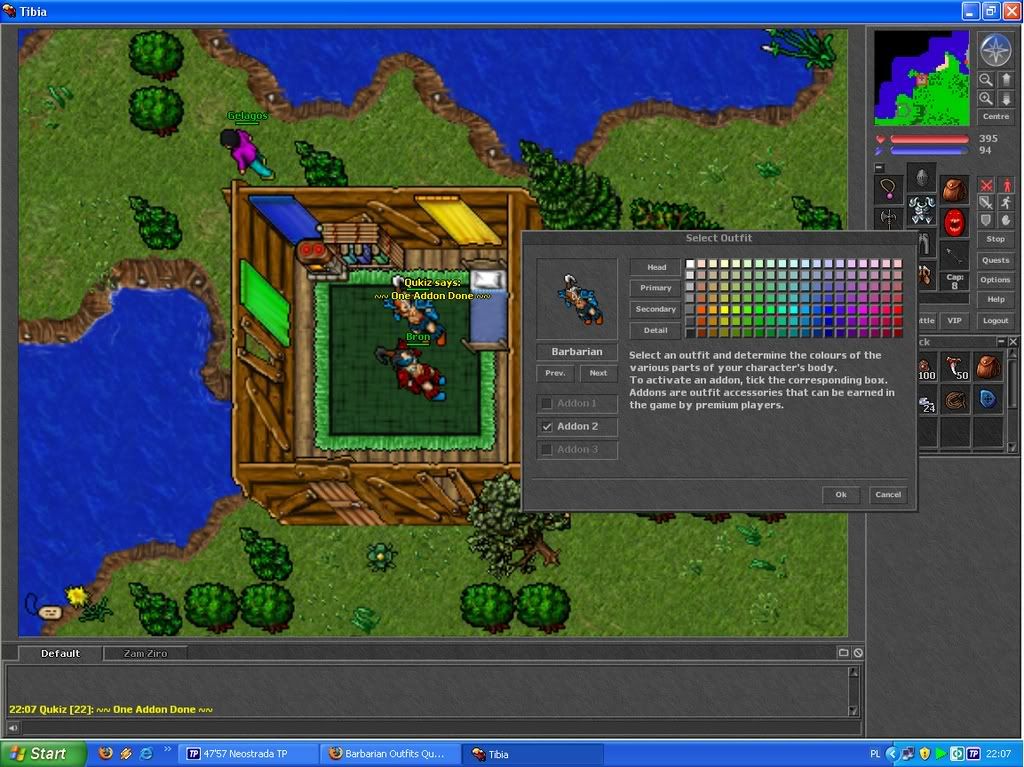1024x767 pixels.
Task: Switch to the Zam Ziro chat tab
Action: 146,653
